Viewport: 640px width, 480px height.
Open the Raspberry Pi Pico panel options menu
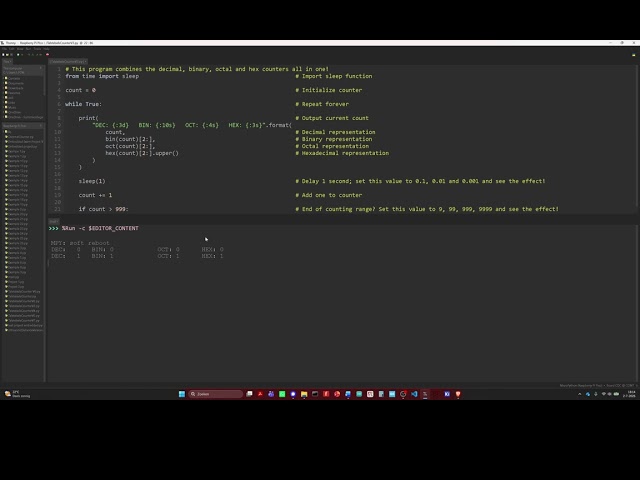[41, 126]
